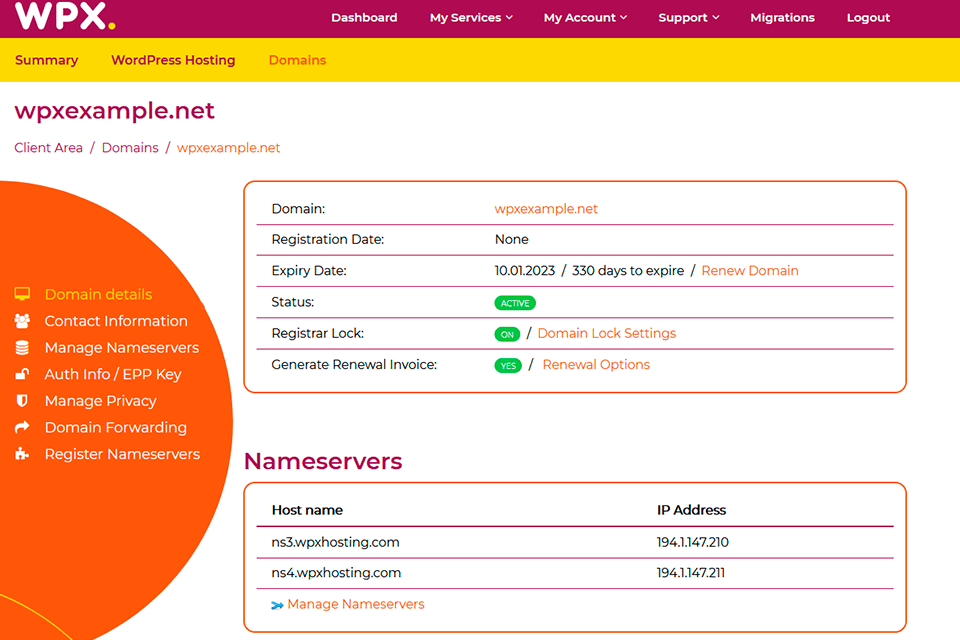Click the Domain details monitor icon
The image size is (960, 640).
click(22, 294)
